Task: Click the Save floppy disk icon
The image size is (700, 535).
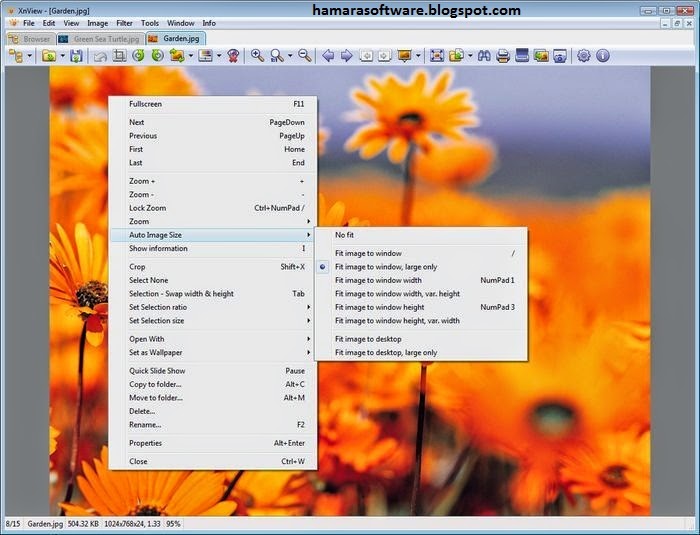Action: 76,56
